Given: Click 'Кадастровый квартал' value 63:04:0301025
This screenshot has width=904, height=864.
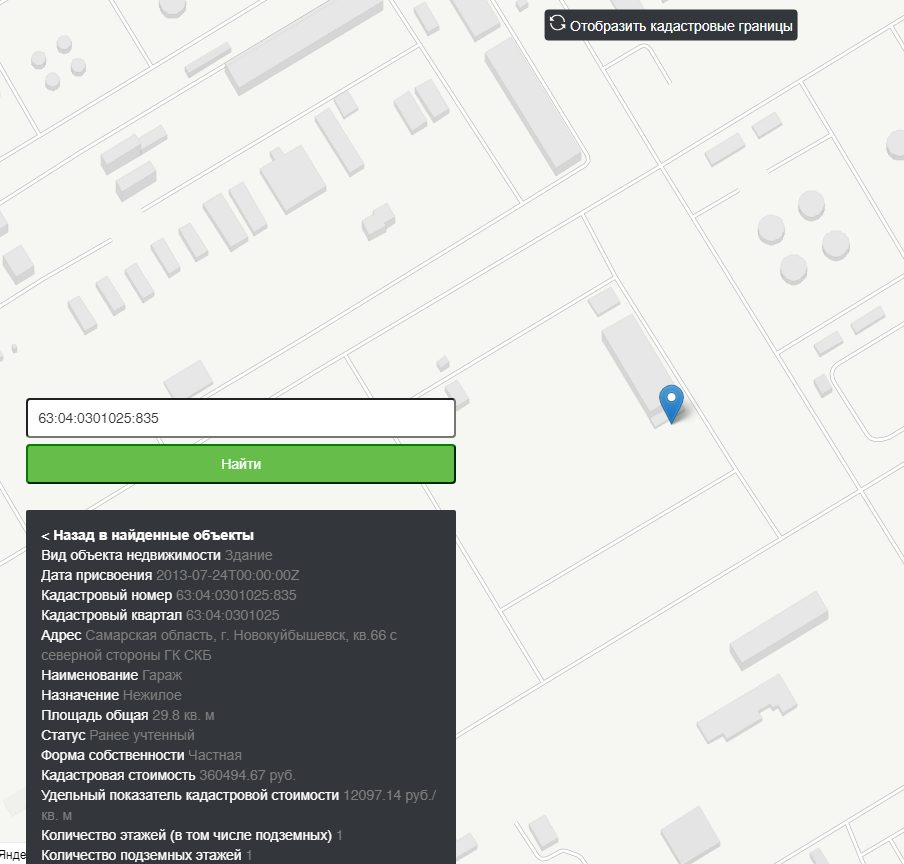Looking at the screenshot, I should click(232, 615).
